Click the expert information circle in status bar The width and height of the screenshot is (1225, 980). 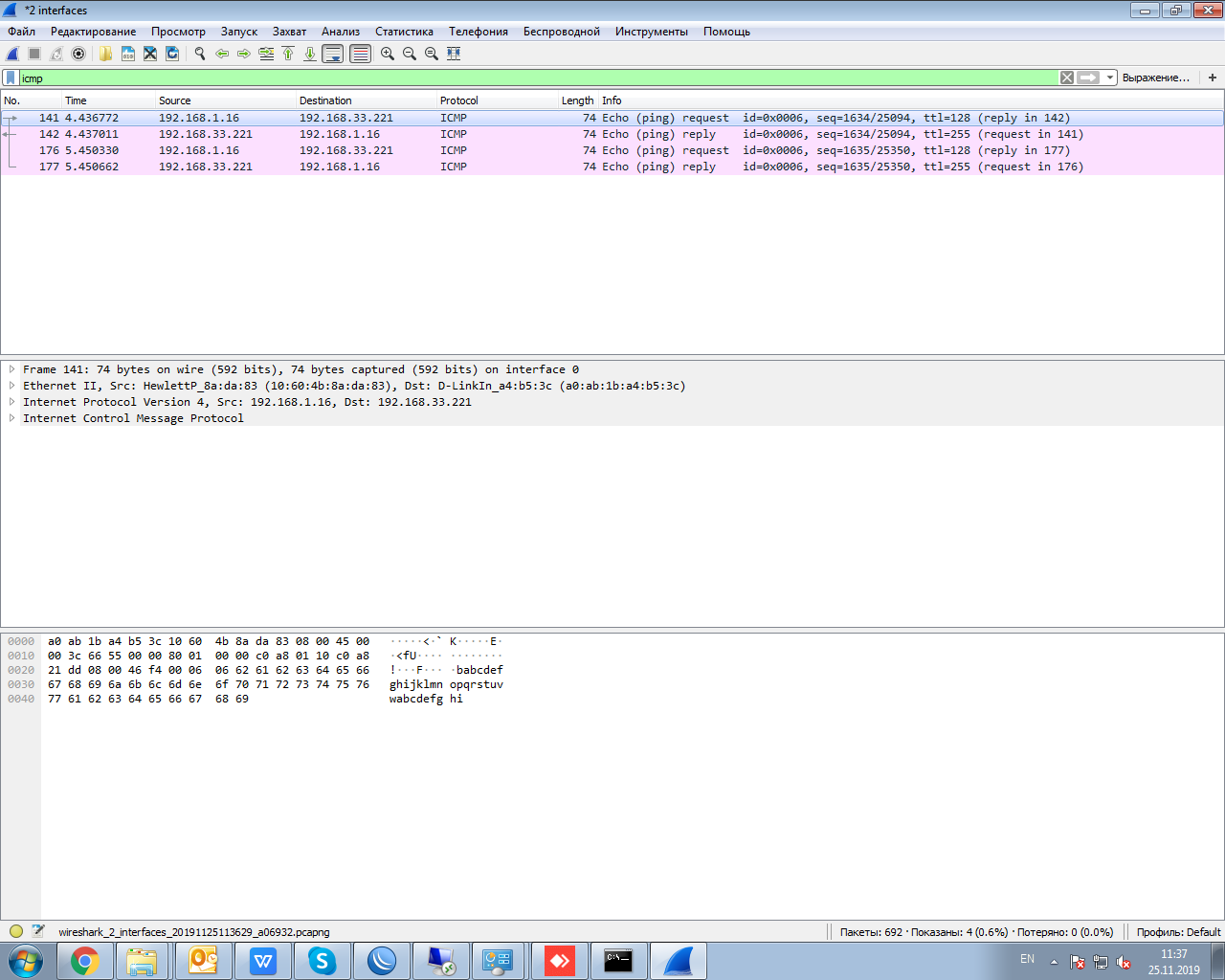[16, 931]
